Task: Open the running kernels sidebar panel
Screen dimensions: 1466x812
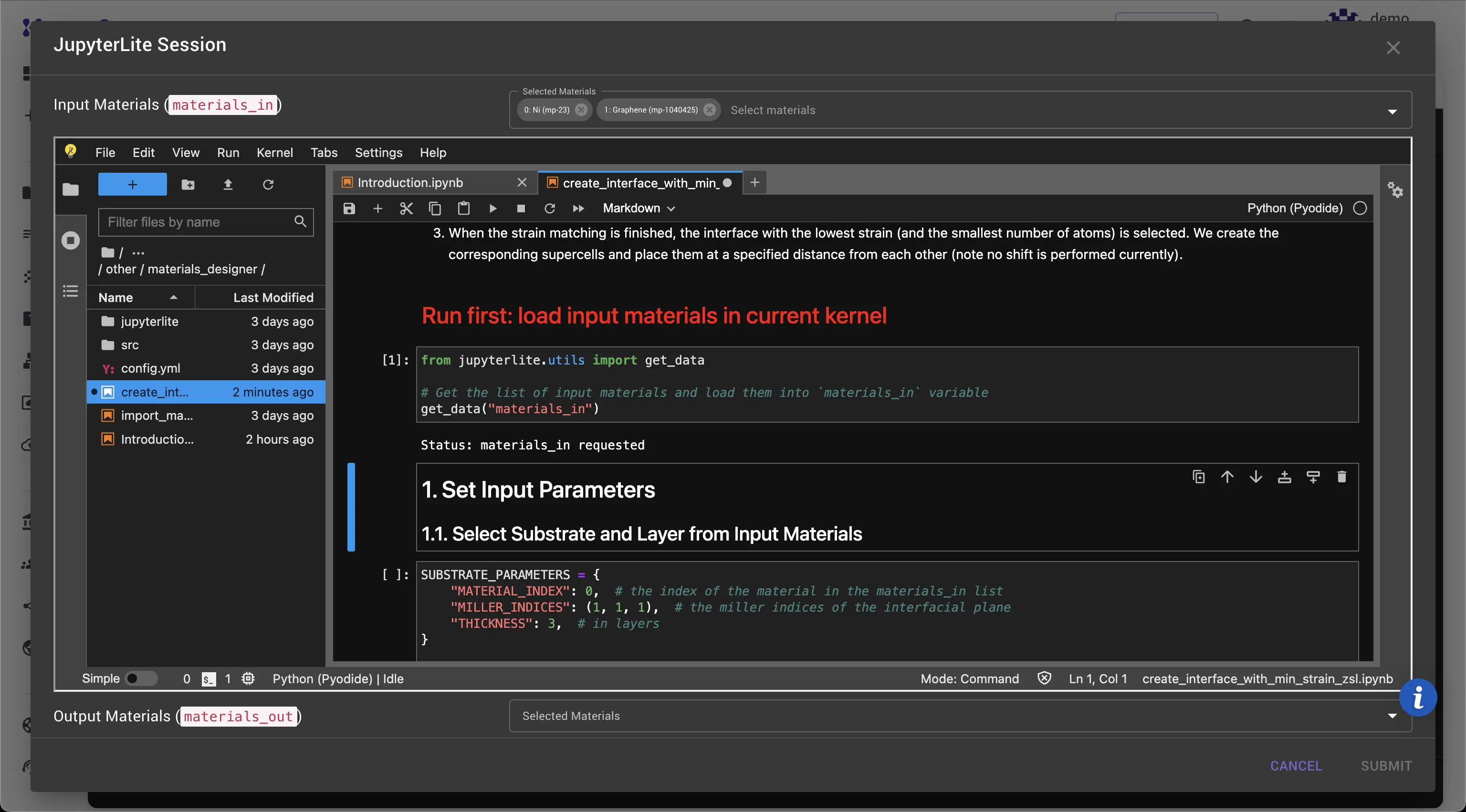Action: coord(71,240)
